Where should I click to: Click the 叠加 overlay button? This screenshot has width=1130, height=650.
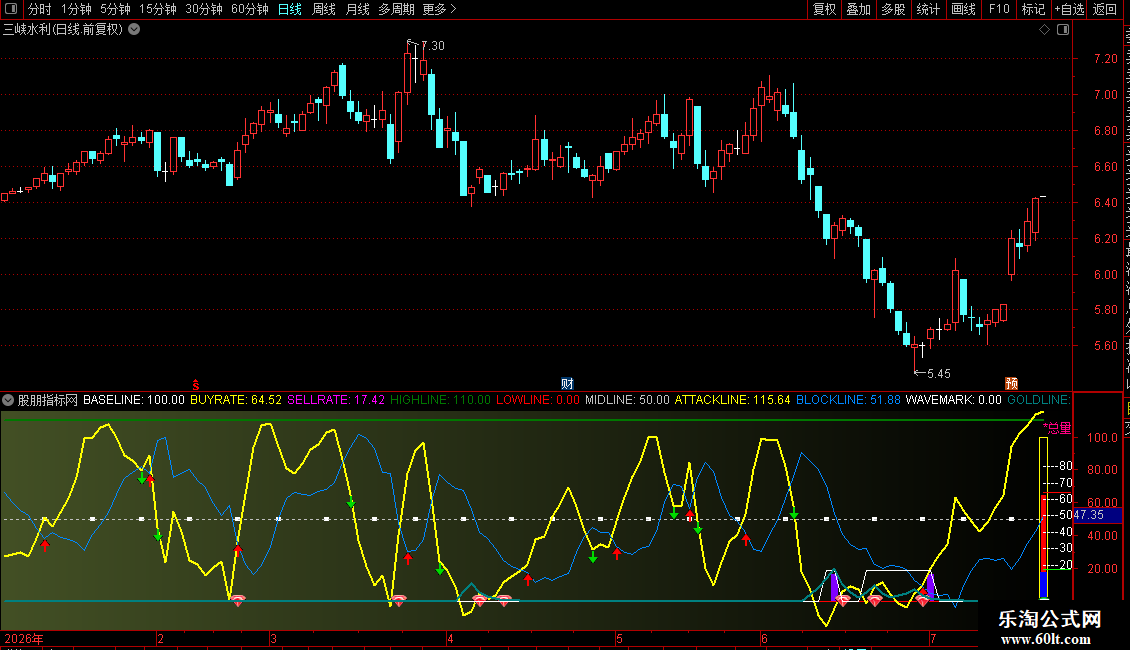coord(859,9)
